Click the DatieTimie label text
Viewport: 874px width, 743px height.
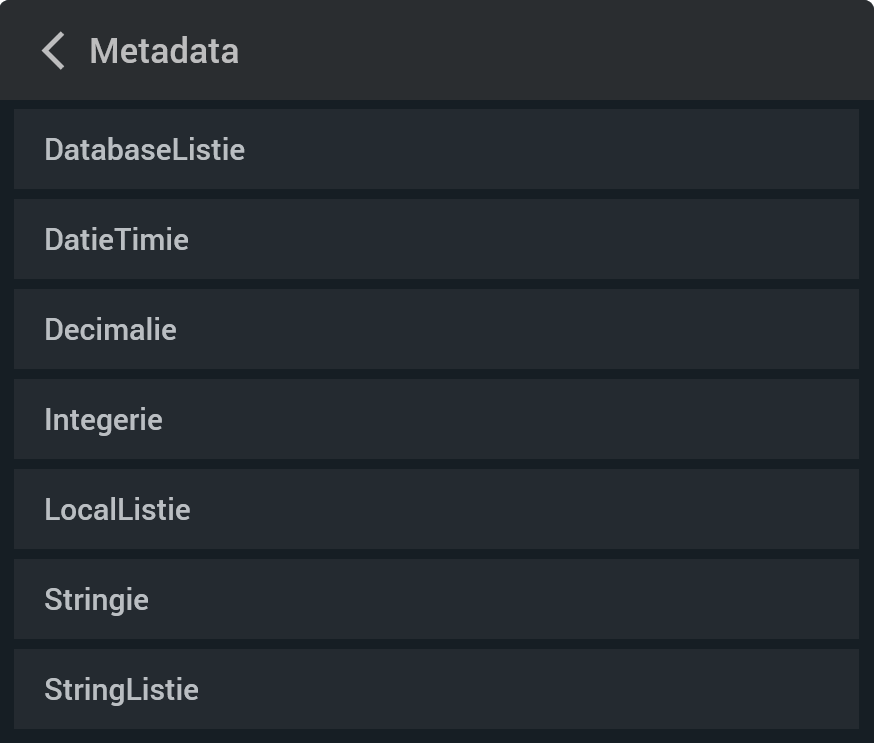(x=116, y=240)
